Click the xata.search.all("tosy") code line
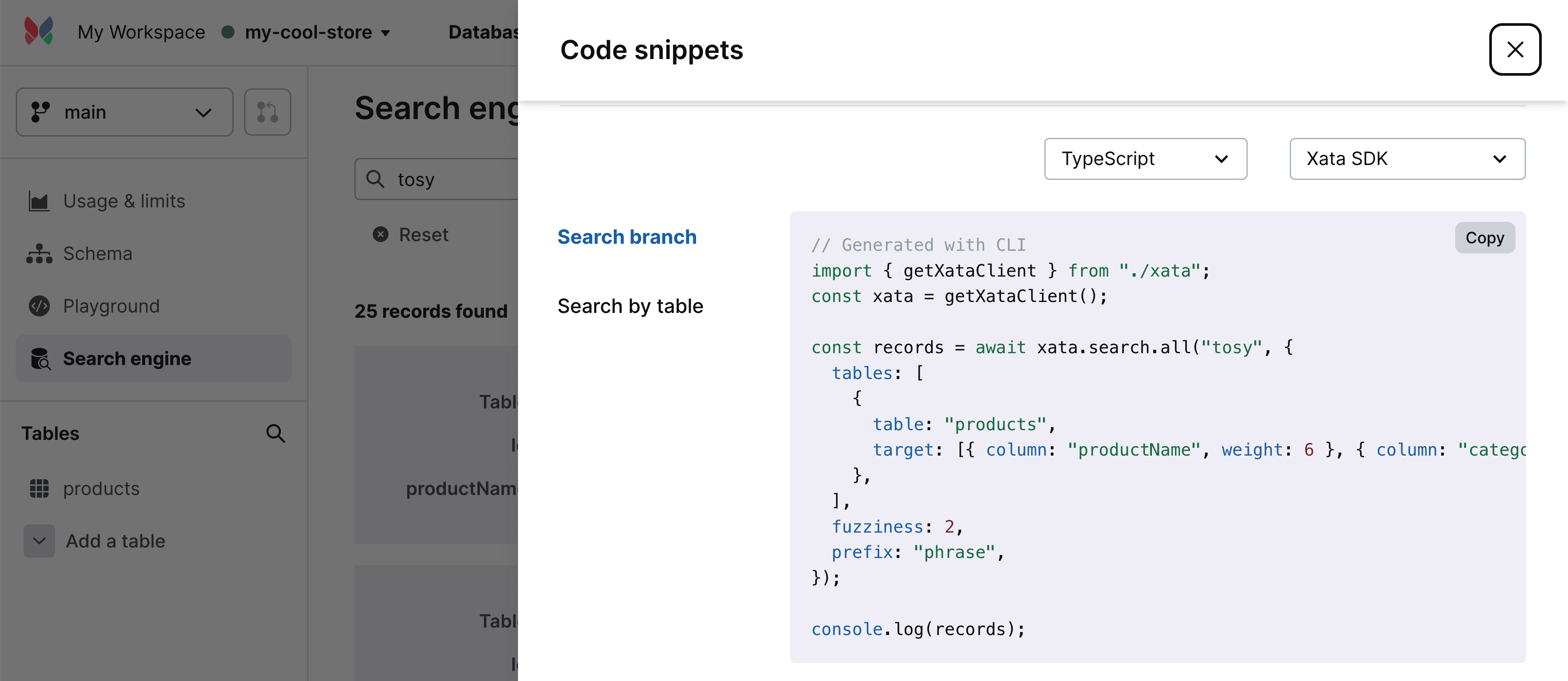 point(1053,347)
